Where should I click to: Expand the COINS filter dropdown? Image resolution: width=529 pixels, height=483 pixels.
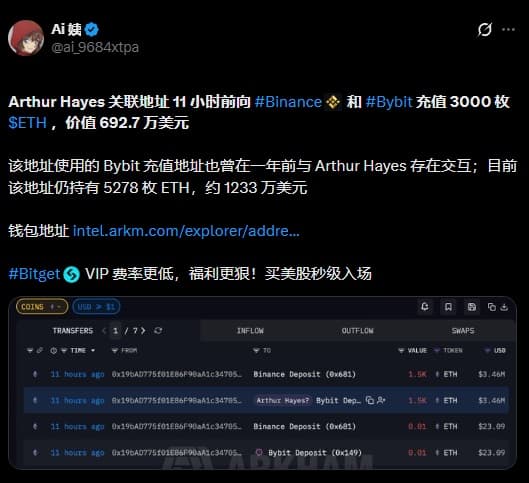42,307
